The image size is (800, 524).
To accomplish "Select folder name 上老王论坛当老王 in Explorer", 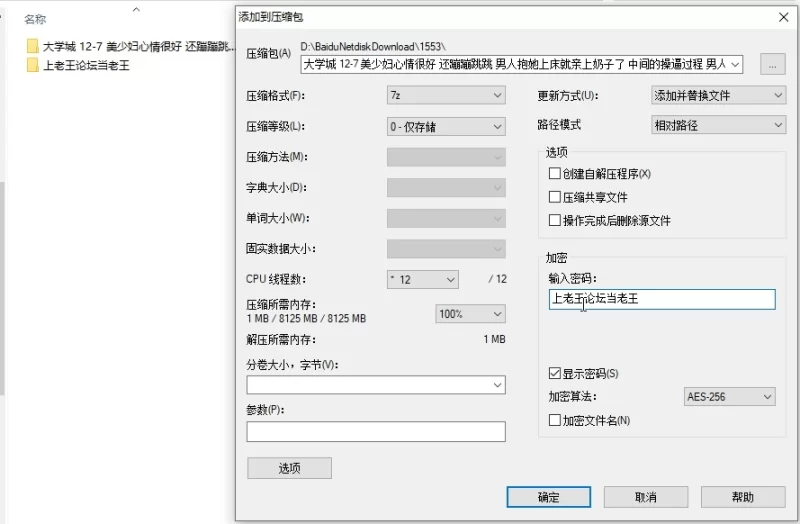I will [86, 65].
